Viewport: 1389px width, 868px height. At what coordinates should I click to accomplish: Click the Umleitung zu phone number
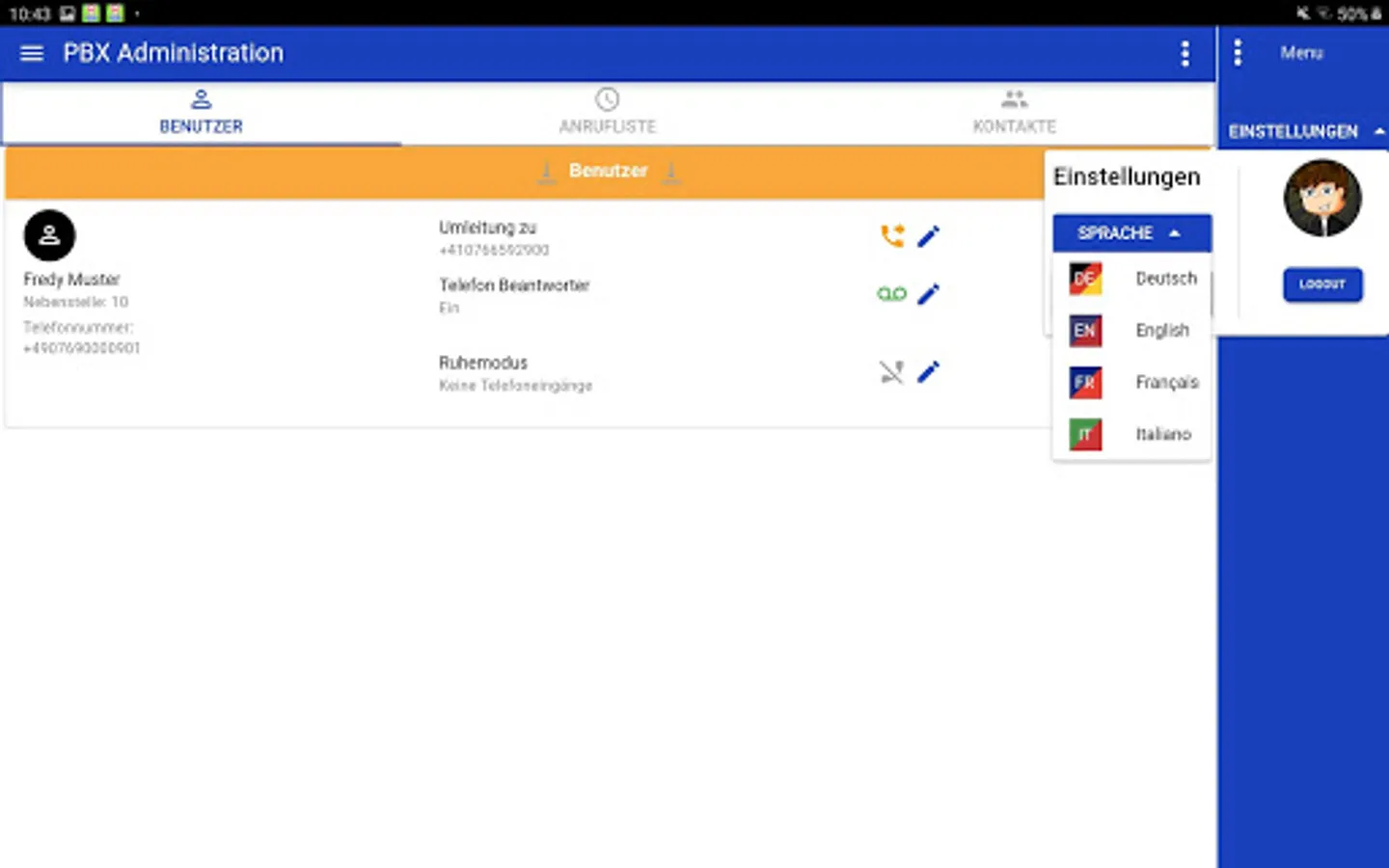pos(494,251)
